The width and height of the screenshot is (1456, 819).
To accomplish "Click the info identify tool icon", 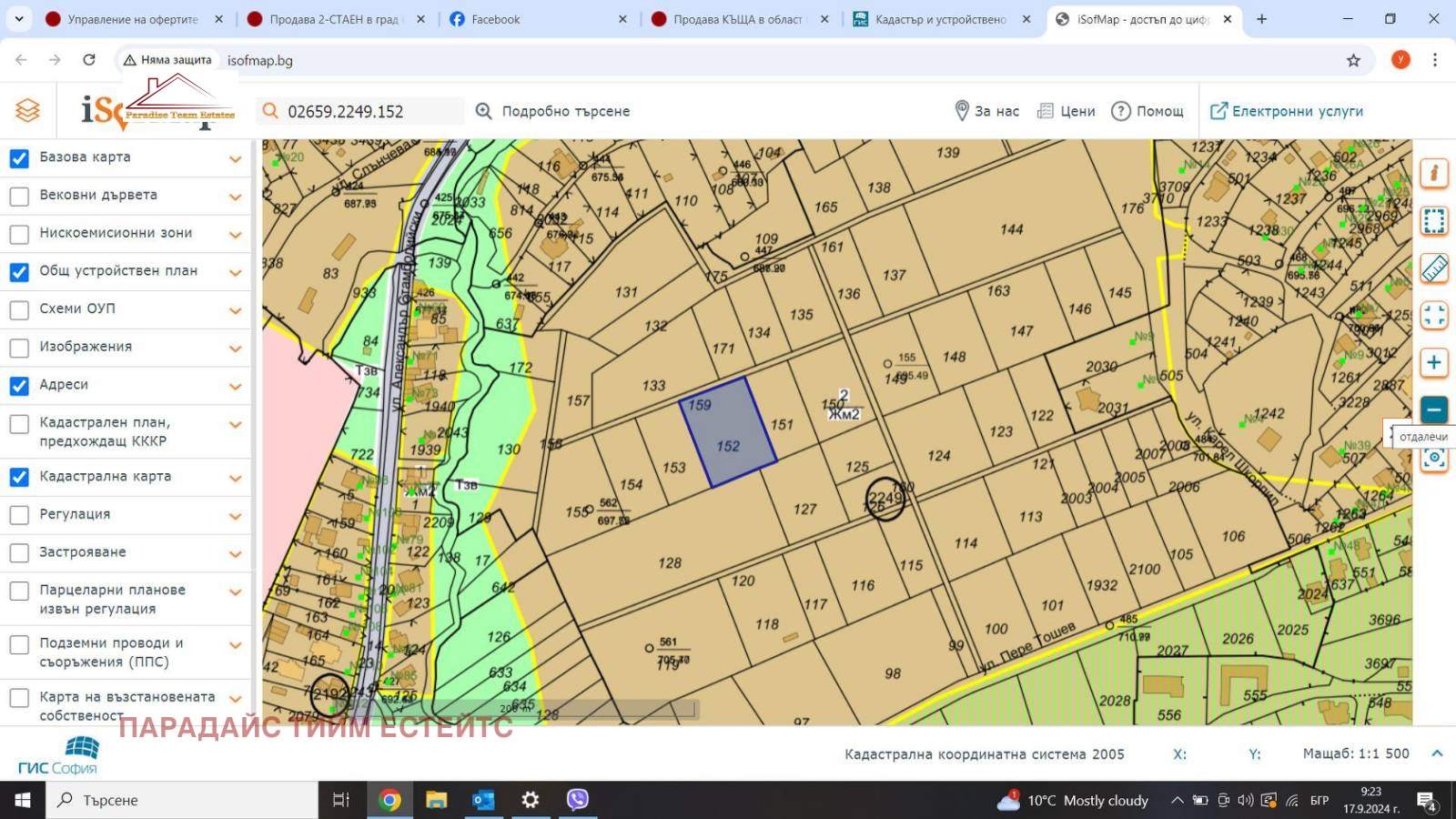I will 1434,173.
